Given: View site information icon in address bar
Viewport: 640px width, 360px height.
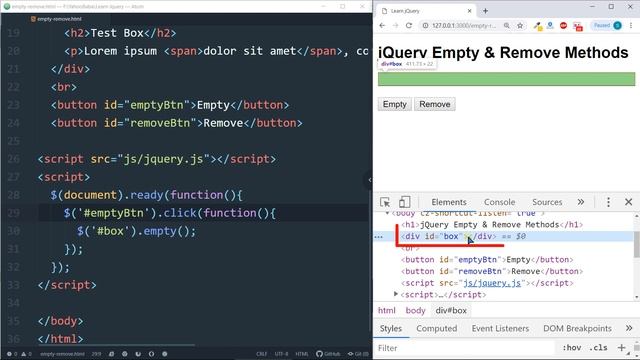Looking at the screenshot, I should 425,25.
